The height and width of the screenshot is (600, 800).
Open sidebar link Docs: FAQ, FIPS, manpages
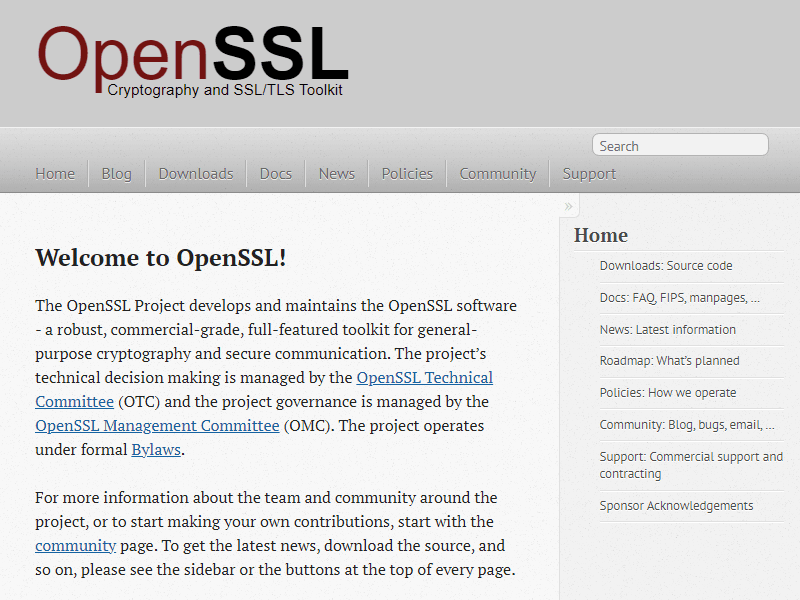[x=680, y=297]
